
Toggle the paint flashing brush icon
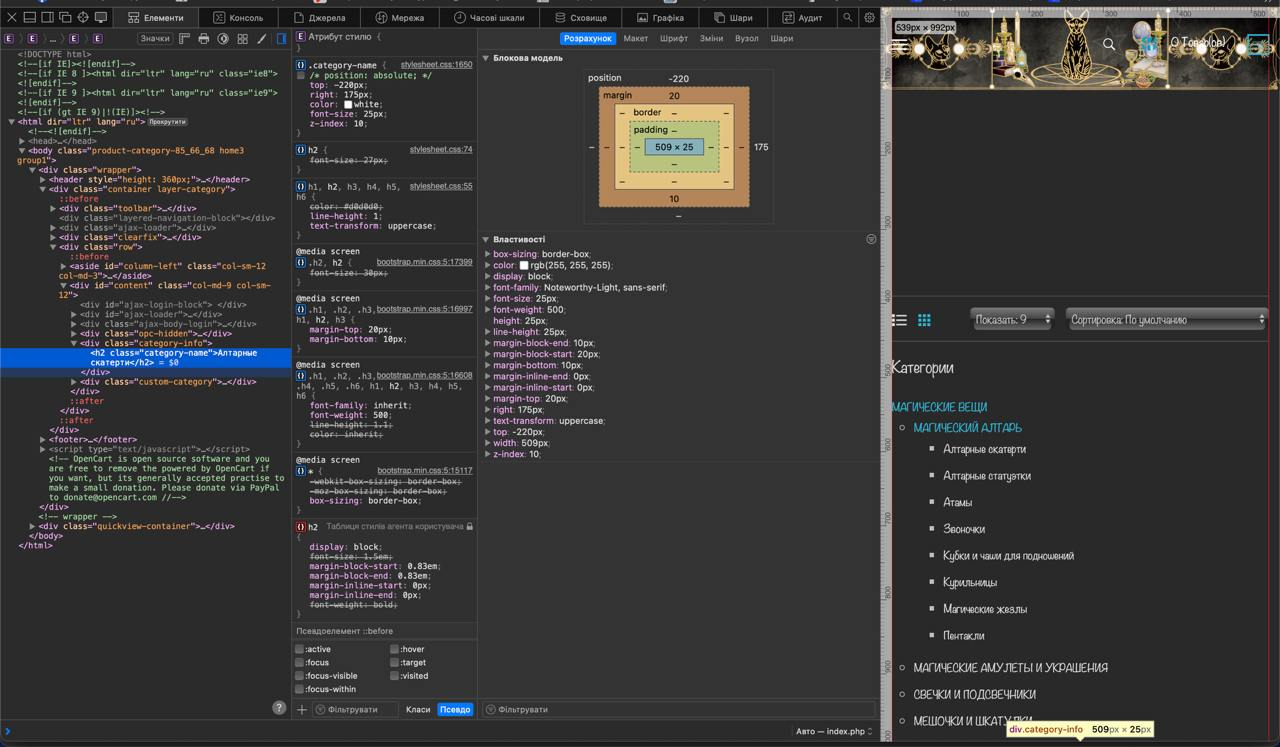pos(262,39)
